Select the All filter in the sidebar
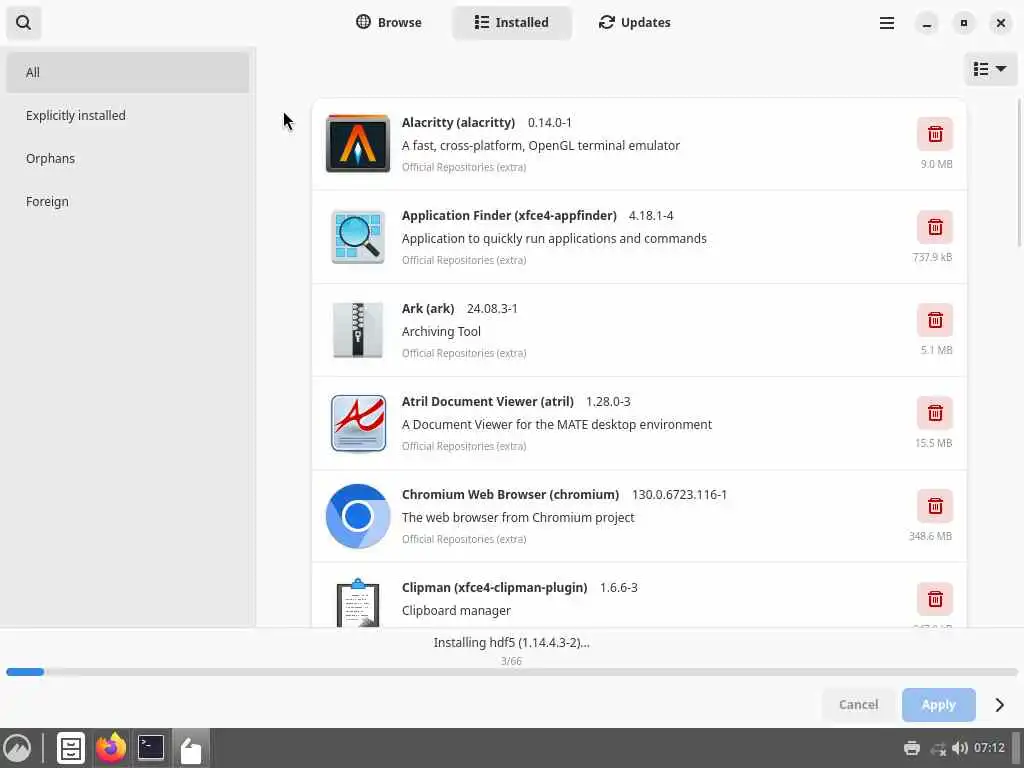 127,72
